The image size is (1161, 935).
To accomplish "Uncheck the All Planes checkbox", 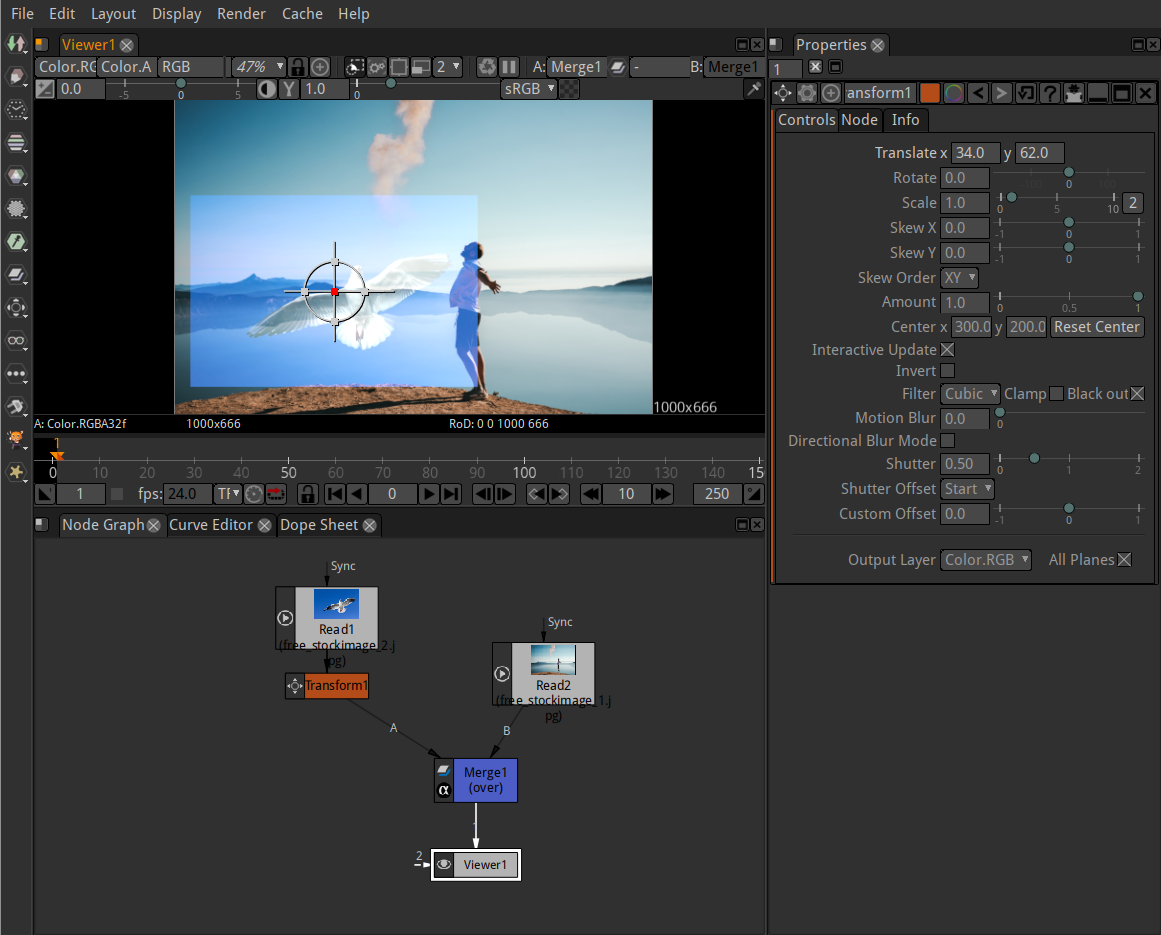I will [1134, 559].
